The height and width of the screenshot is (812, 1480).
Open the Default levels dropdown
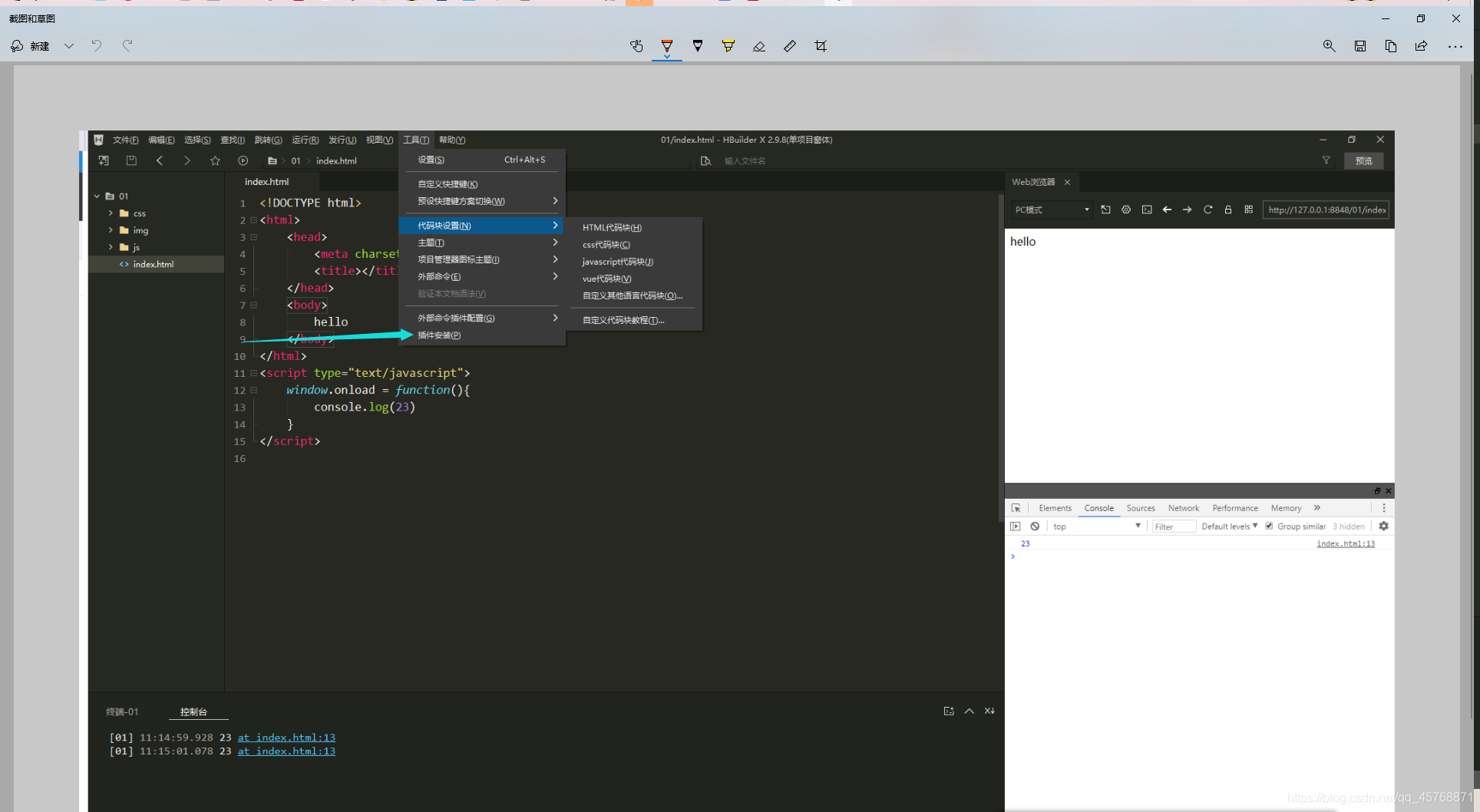pos(1230,526)
